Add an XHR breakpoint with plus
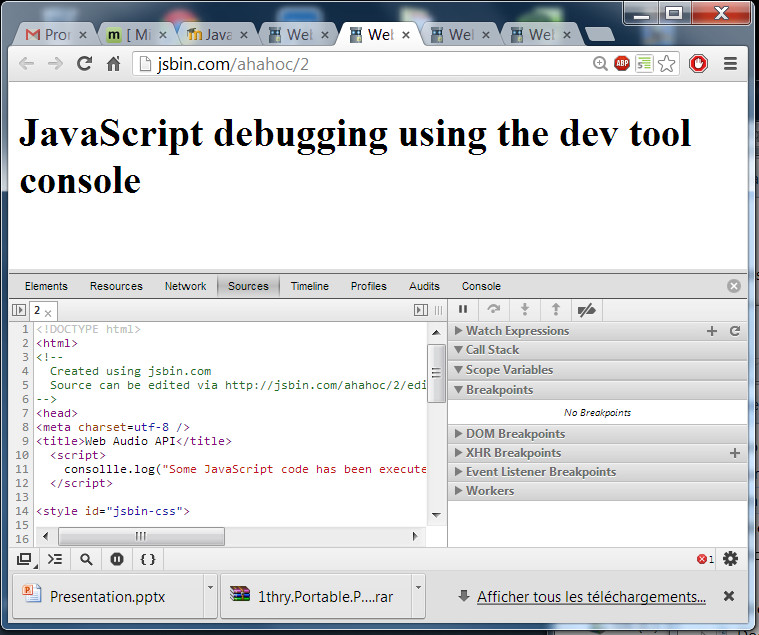The height and width of the screenshot is (635, 759). click(x=735, y=453)
